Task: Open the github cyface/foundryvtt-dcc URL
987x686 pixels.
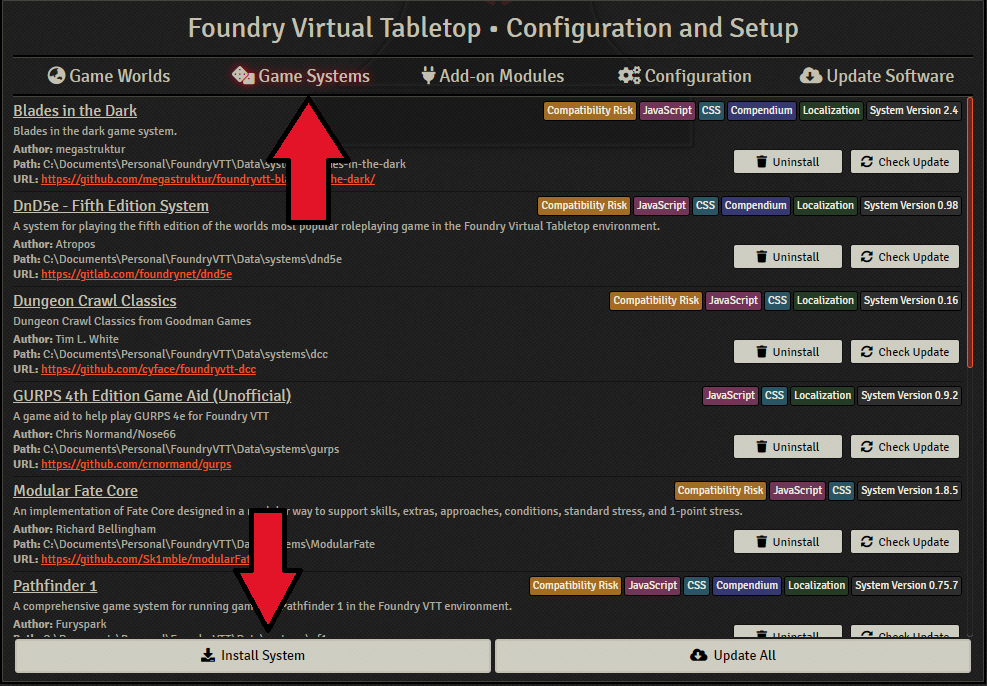Action: click(149, 369)
